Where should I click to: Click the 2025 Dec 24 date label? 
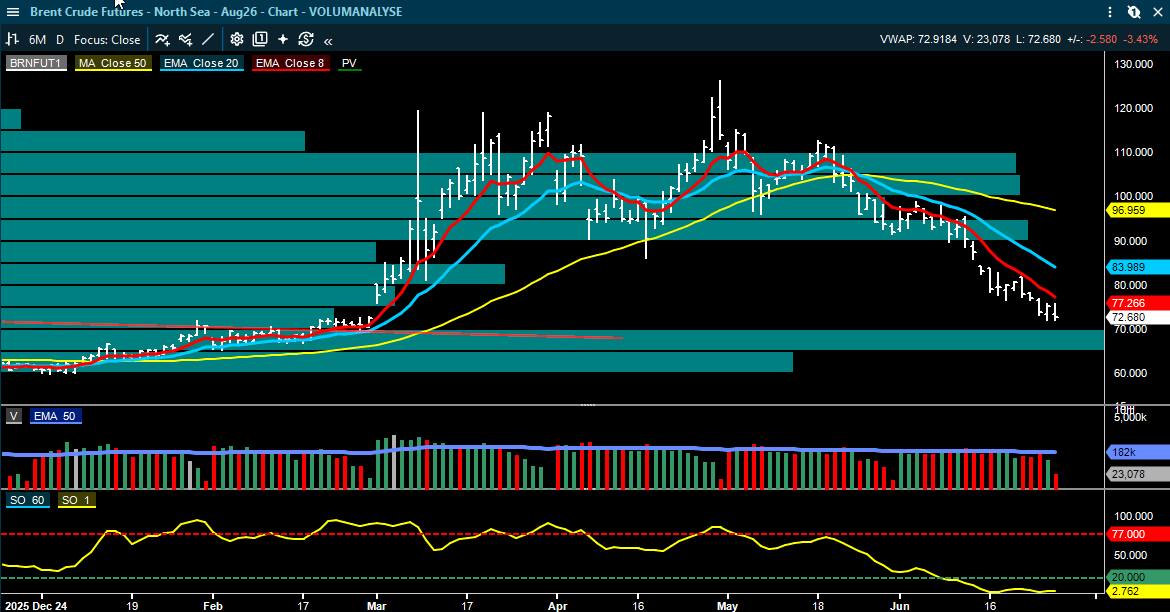click(35, 606)
